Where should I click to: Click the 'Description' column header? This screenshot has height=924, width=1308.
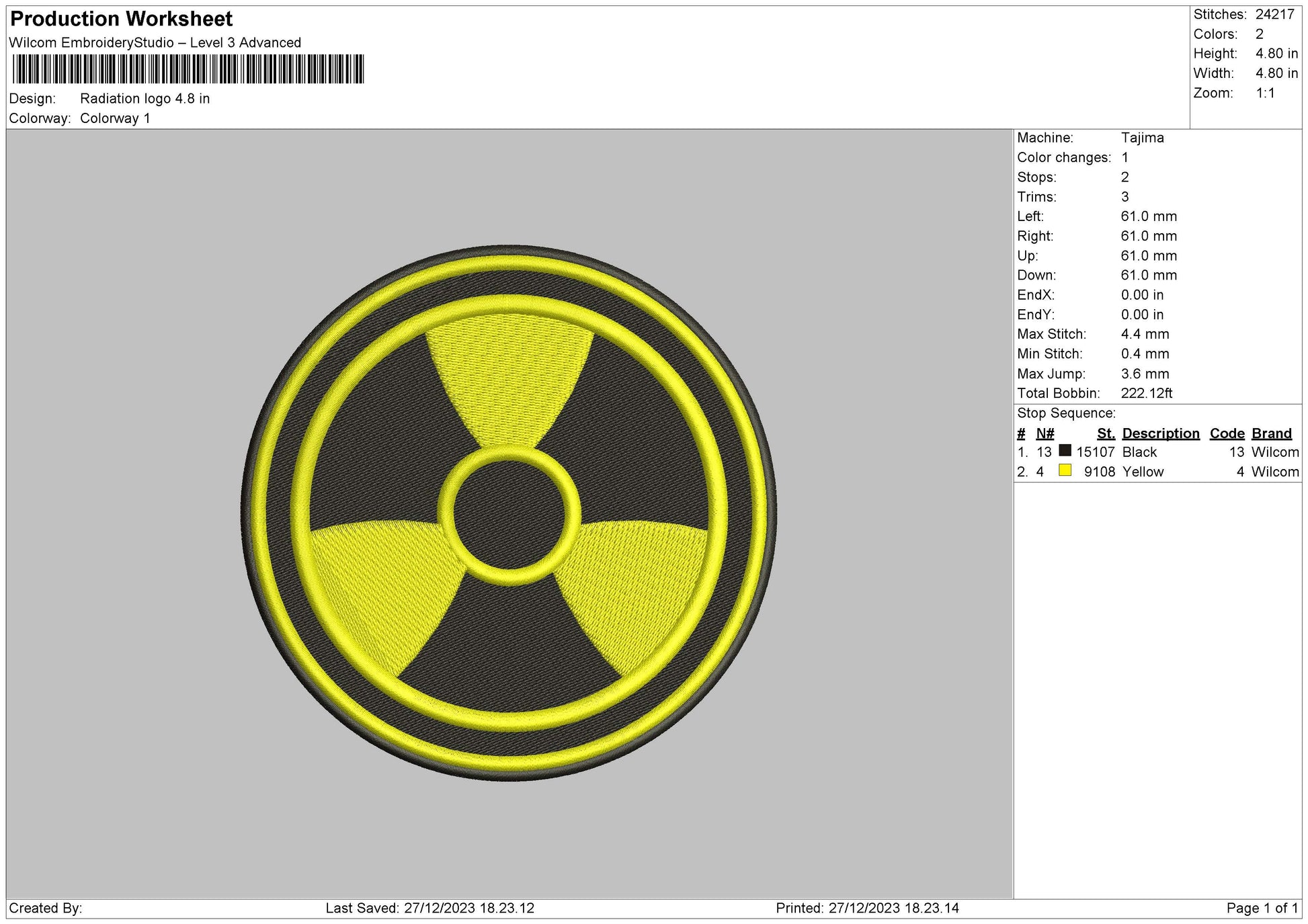coord(1161,433)
